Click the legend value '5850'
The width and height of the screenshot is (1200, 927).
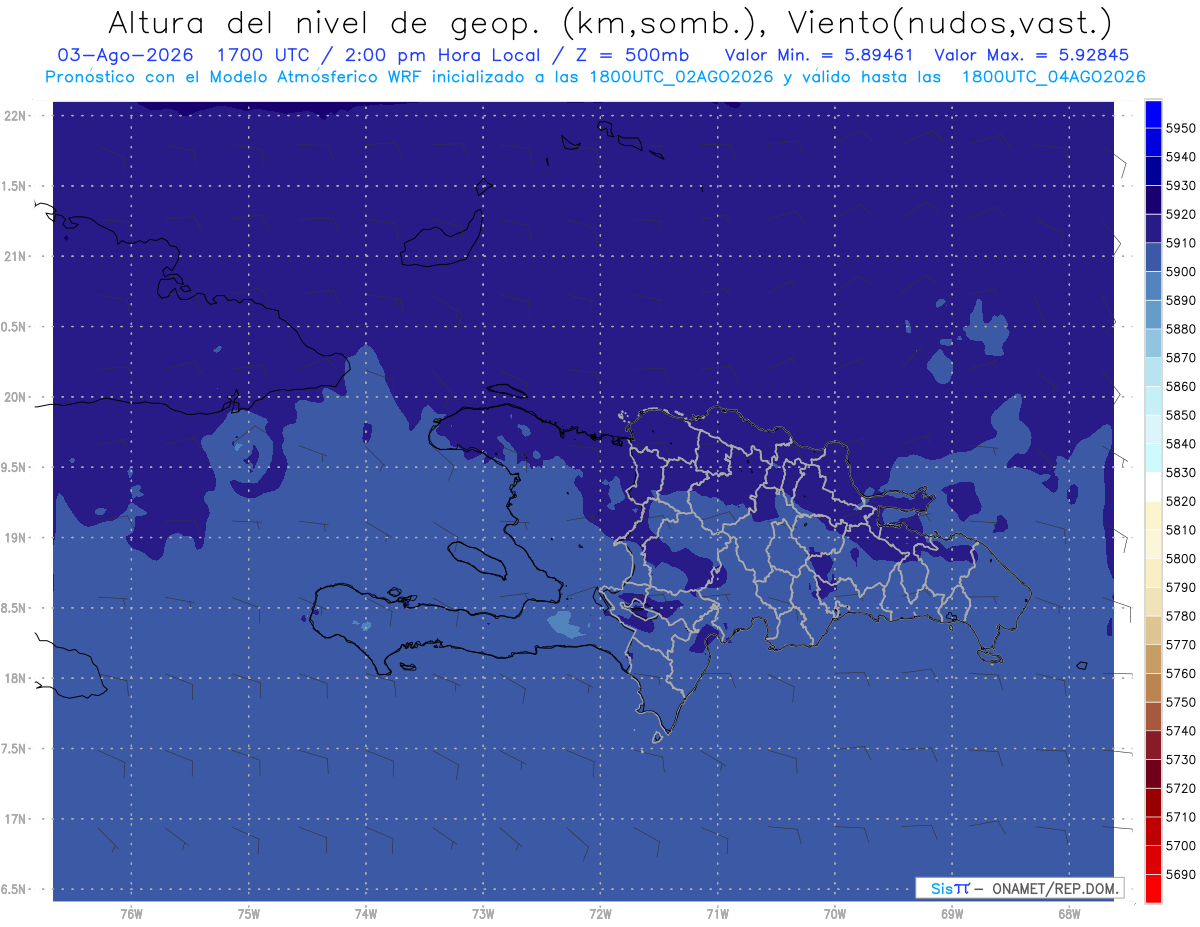click(x=1181, y=416)
